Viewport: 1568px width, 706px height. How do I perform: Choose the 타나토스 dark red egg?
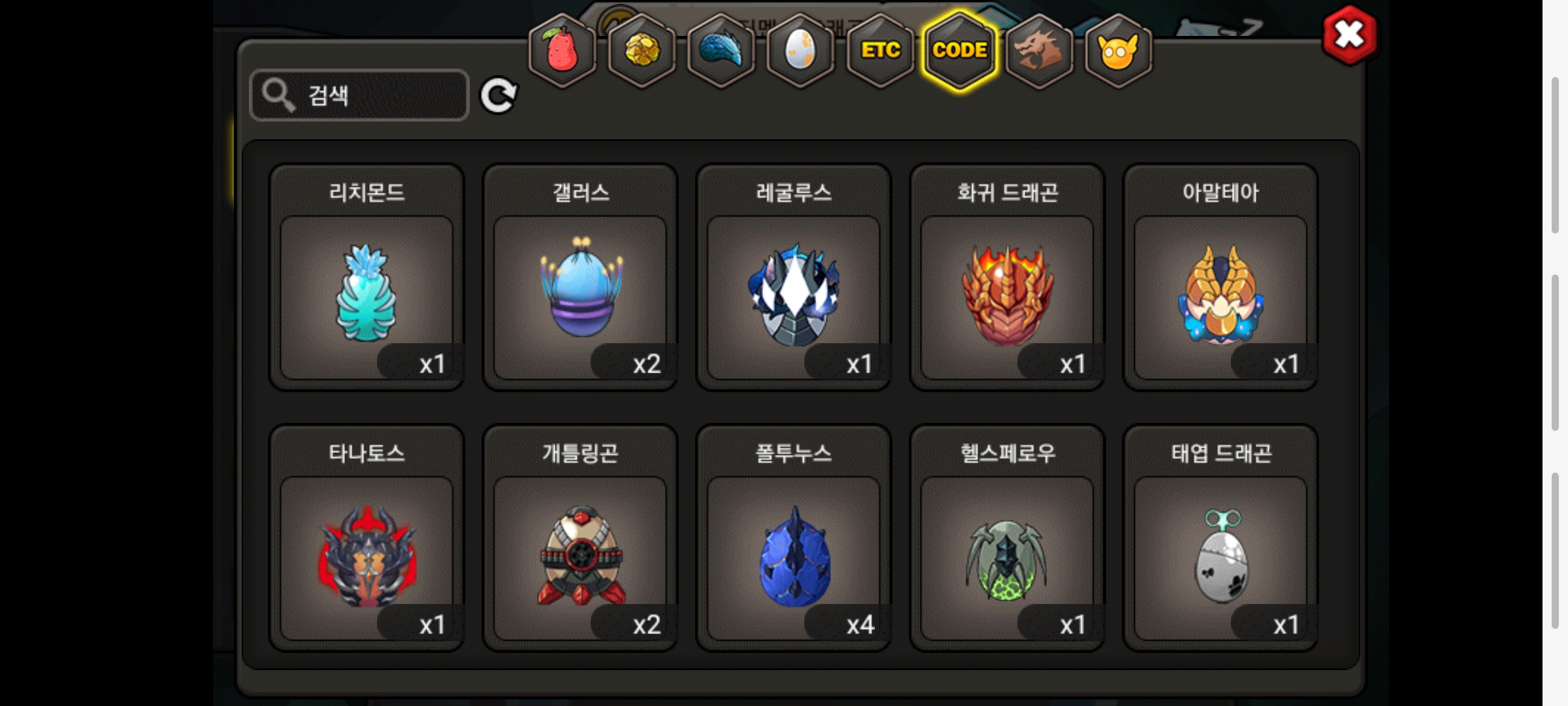367,538
